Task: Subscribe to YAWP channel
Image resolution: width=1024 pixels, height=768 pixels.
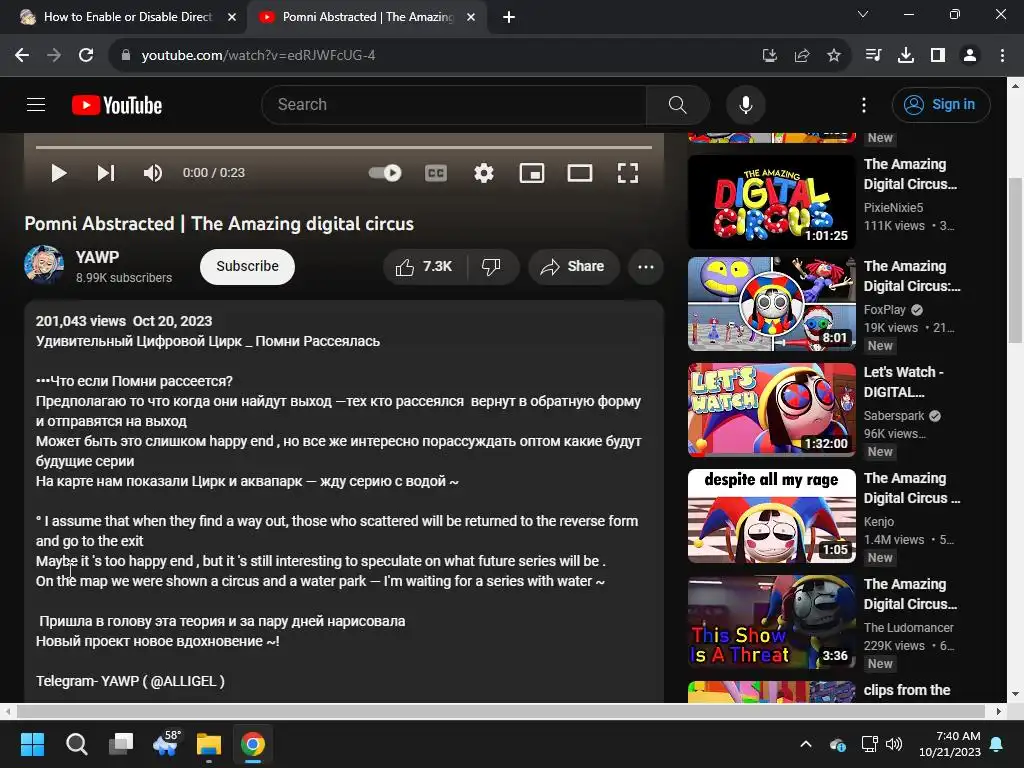Action: pyautogui.click(x=248, y=266)
